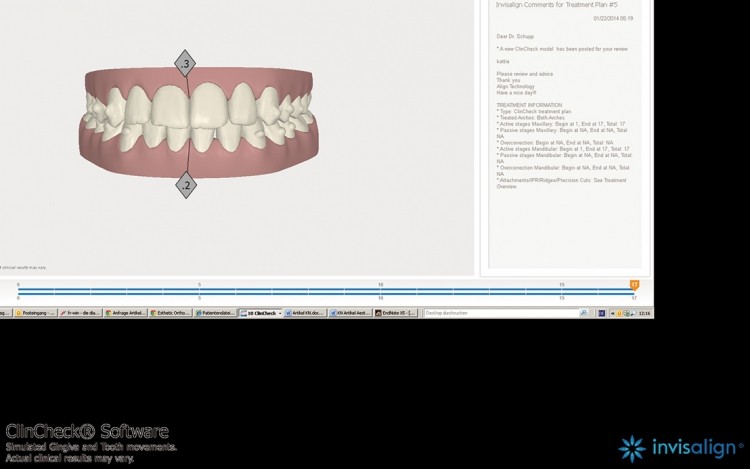Viewport: 750px width, 469px height.
Task: Open the Artikel KN.doc Word document
Action: [x=305, y=313]
